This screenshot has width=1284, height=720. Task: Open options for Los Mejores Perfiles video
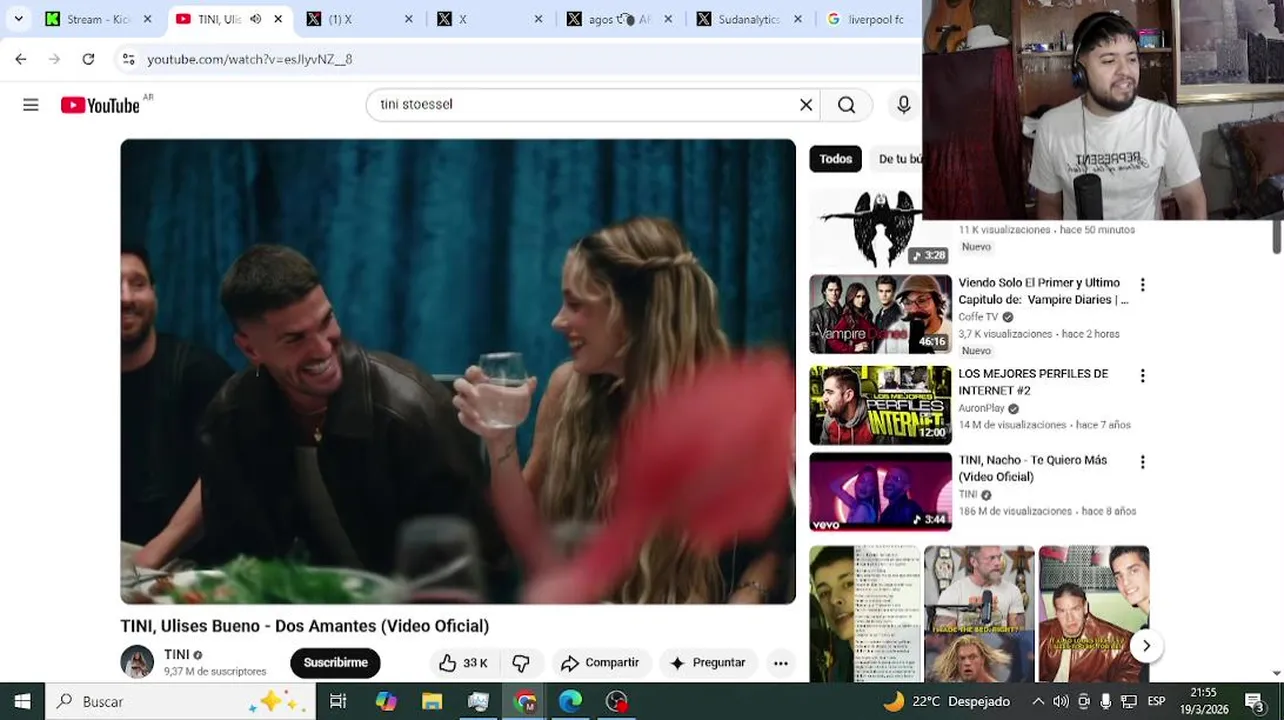(1142, 376)
